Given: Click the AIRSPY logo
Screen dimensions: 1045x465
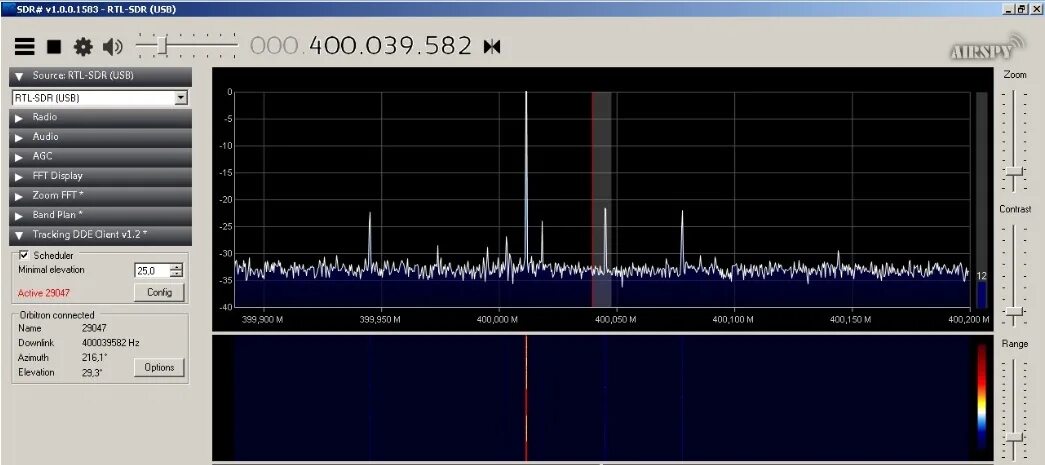Looking at the screenshot, I should pos(988,49).
